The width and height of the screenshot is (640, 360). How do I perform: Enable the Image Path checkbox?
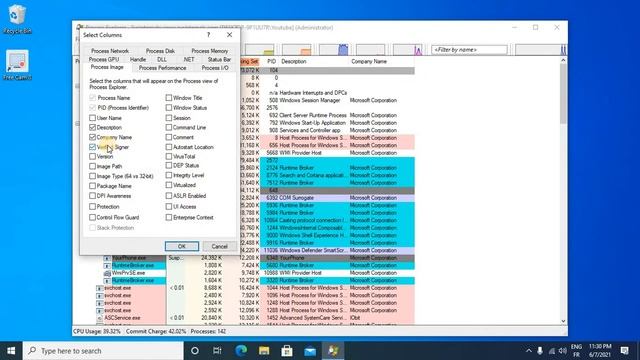pos(93,166)
